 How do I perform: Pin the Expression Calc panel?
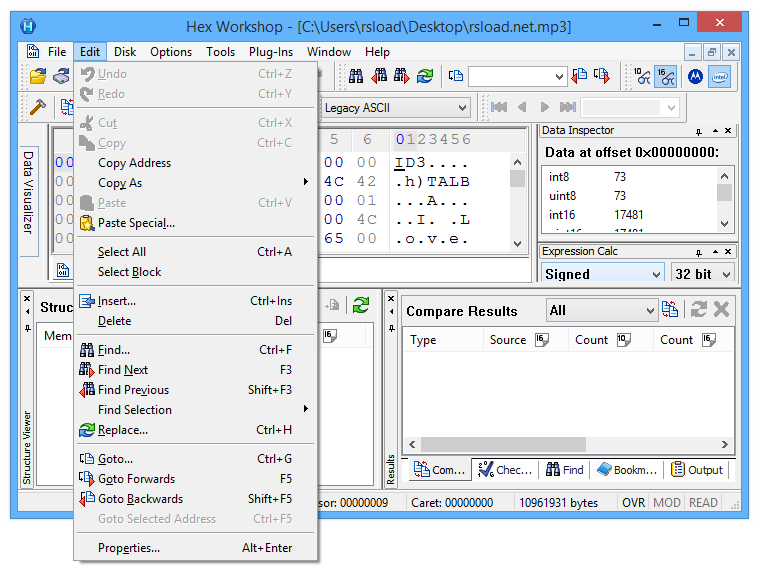(698, 252)
